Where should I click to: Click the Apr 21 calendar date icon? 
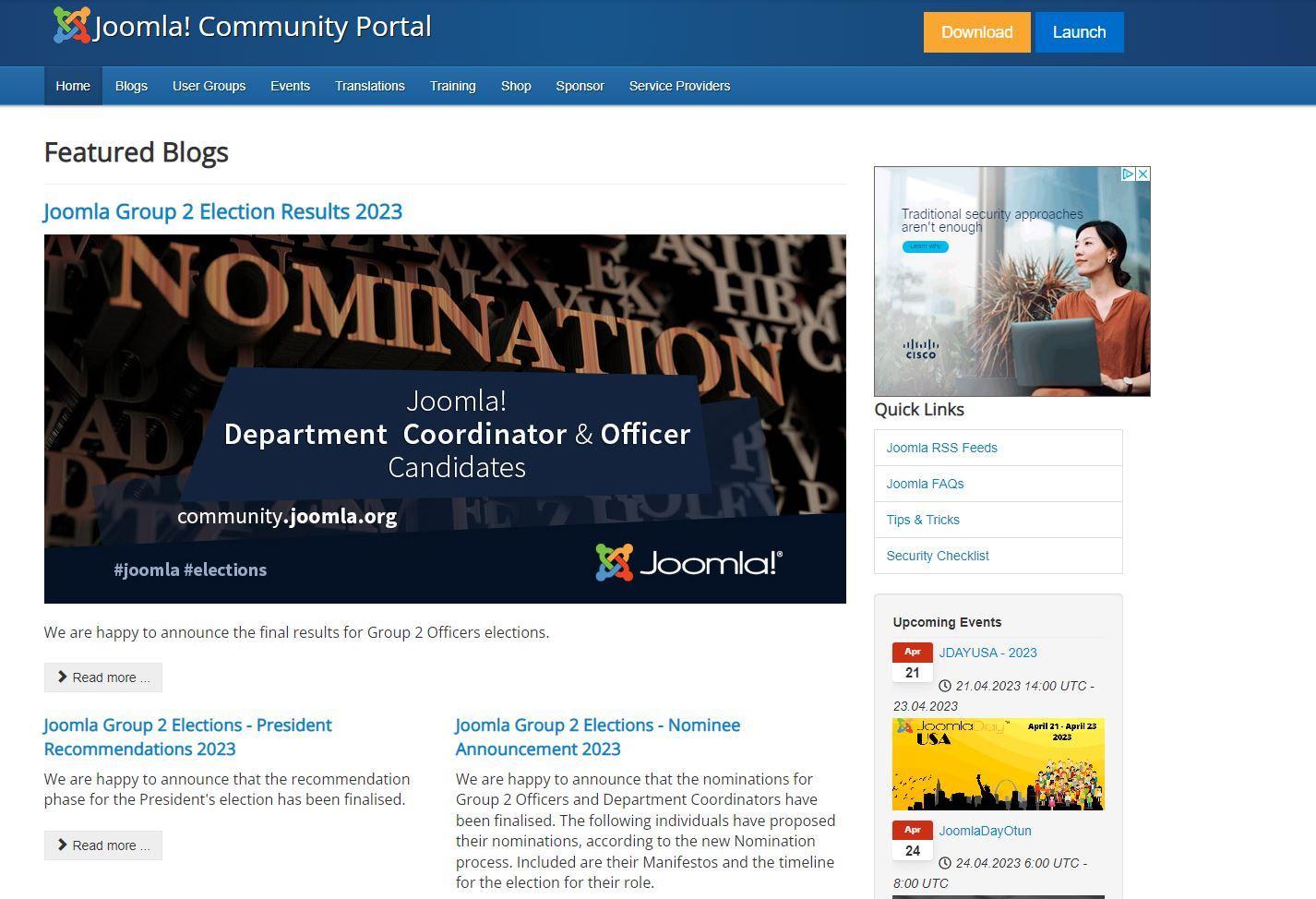(912, 663)
